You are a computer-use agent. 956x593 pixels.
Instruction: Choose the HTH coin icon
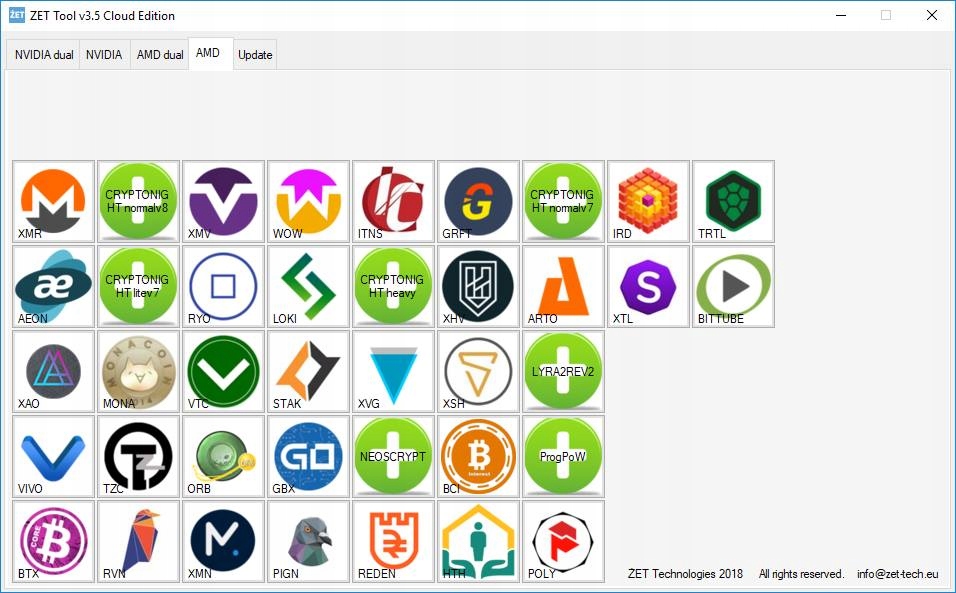479,541
